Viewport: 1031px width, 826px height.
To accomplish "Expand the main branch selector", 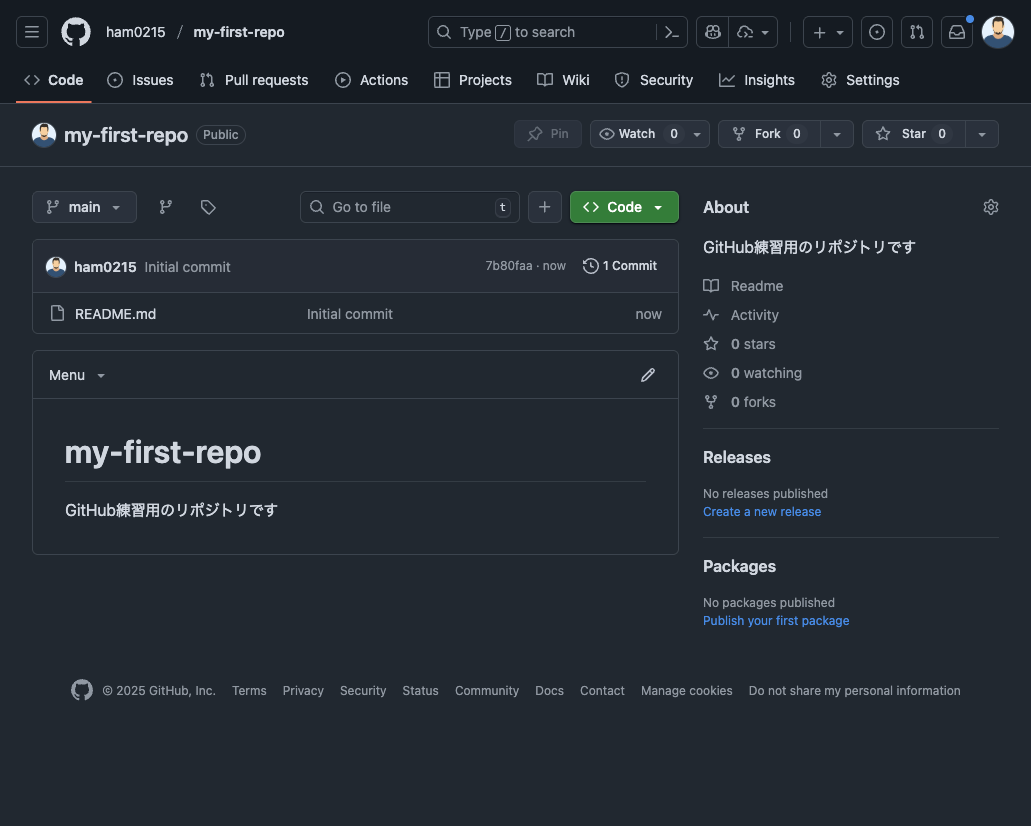I will tap(84, 207).
